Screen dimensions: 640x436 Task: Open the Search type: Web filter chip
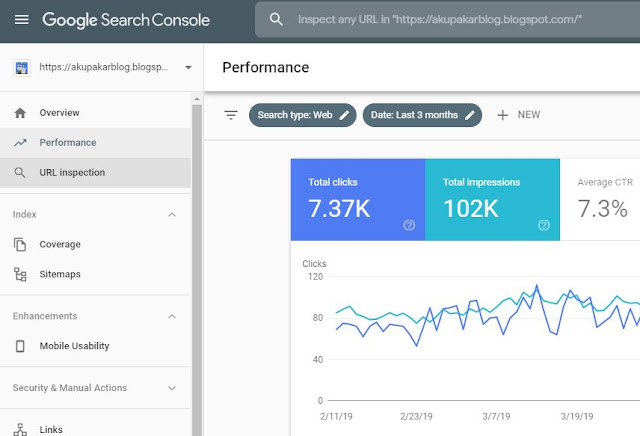coord(302,115)
